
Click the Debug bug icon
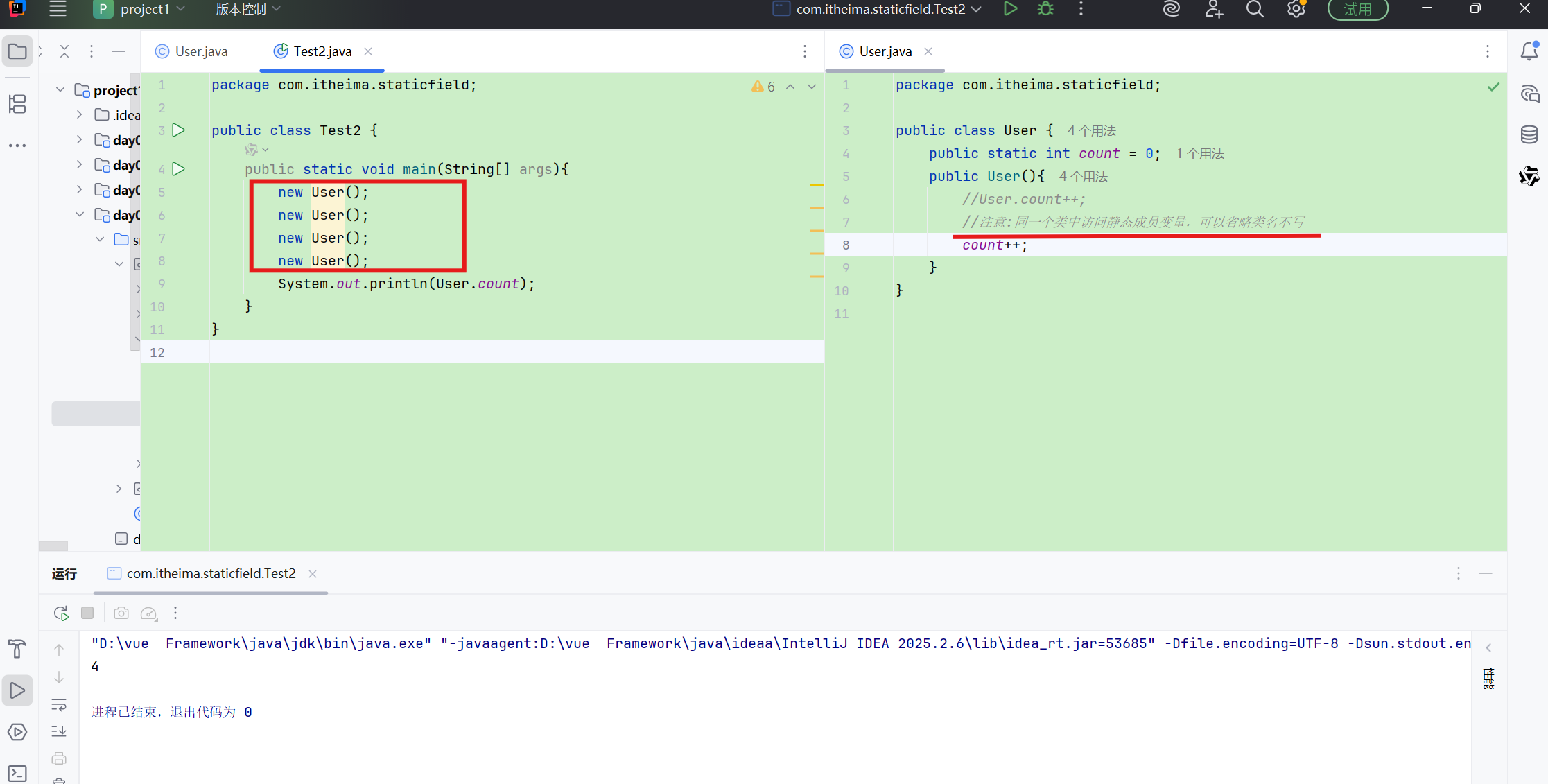tap(1045, 9)
